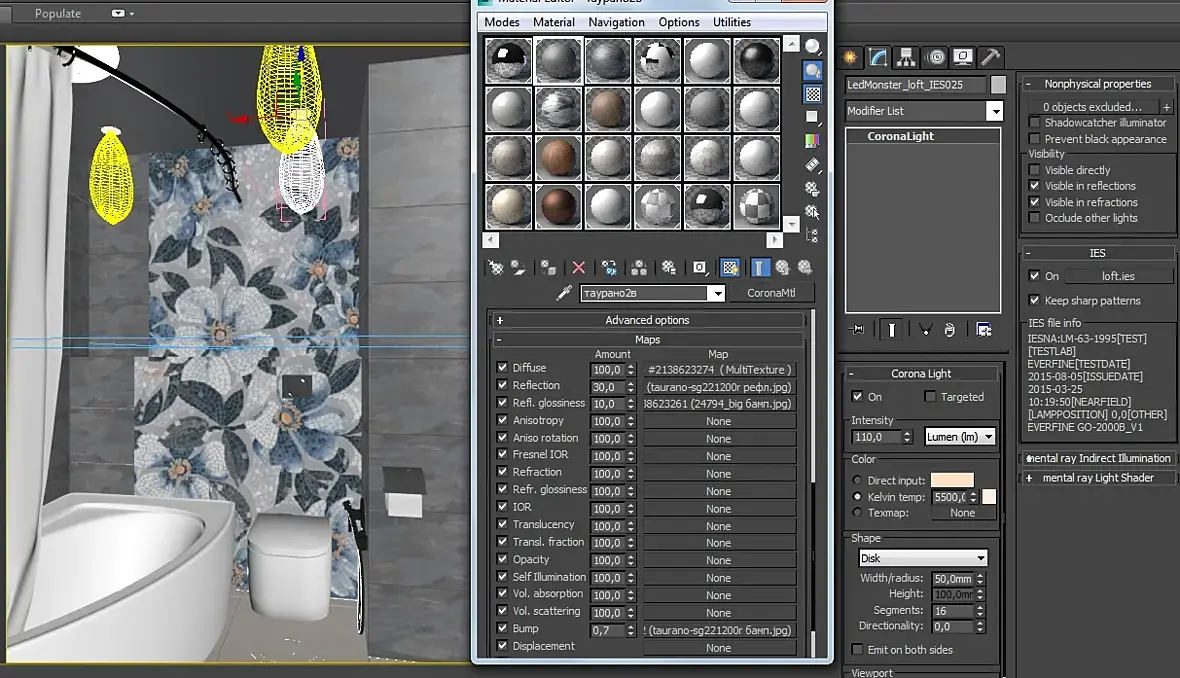Open the Hierarchy panel tab icon
This screenshot has width=1180, height=678.
click(x=906, y=57)
